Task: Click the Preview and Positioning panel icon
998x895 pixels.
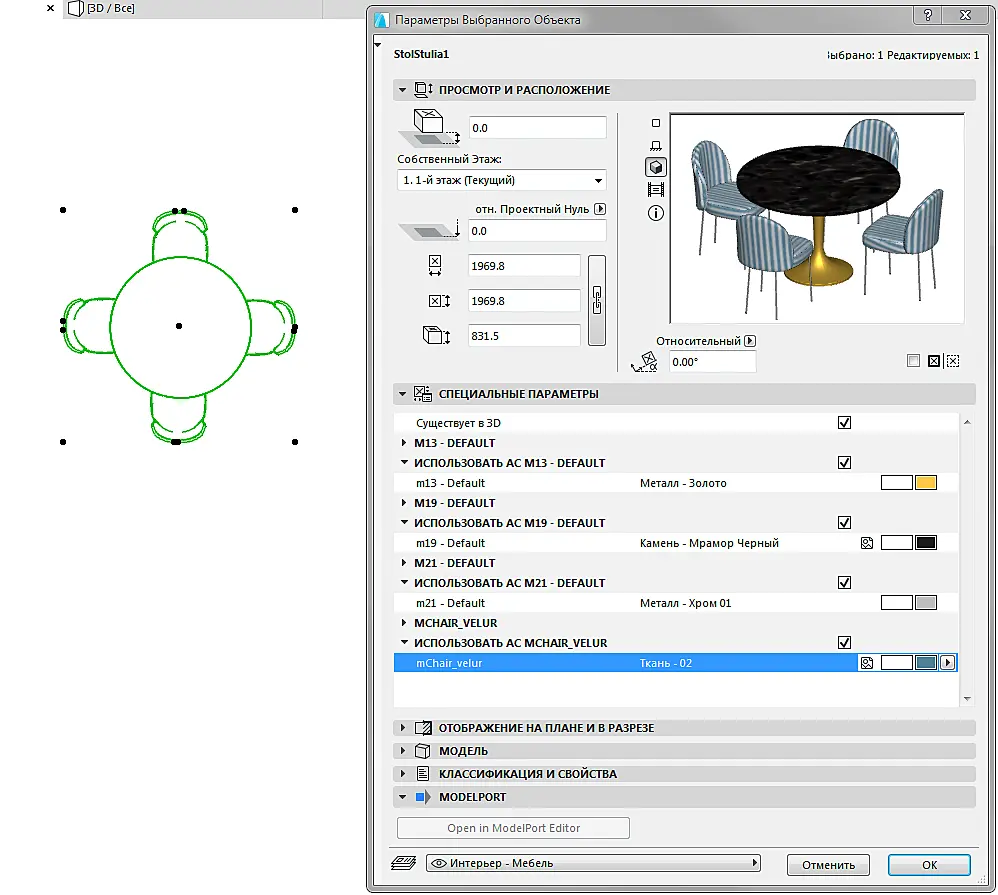Action: click(x=423, y=90)
